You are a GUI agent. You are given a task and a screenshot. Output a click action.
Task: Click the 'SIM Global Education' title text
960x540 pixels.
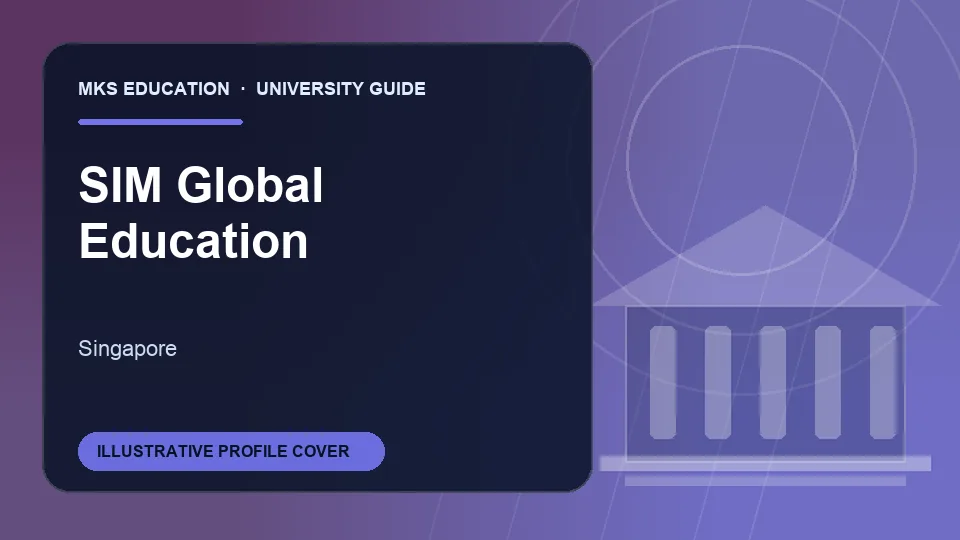(x=201, y=212)
